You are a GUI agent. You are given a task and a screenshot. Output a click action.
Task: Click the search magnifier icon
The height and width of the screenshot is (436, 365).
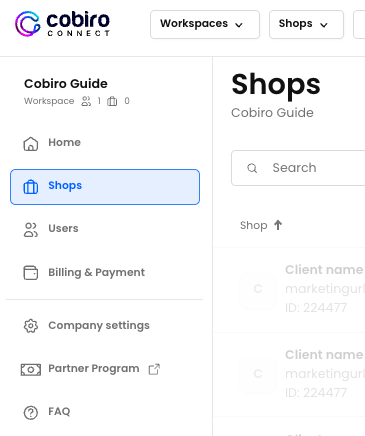coord(252,168)
